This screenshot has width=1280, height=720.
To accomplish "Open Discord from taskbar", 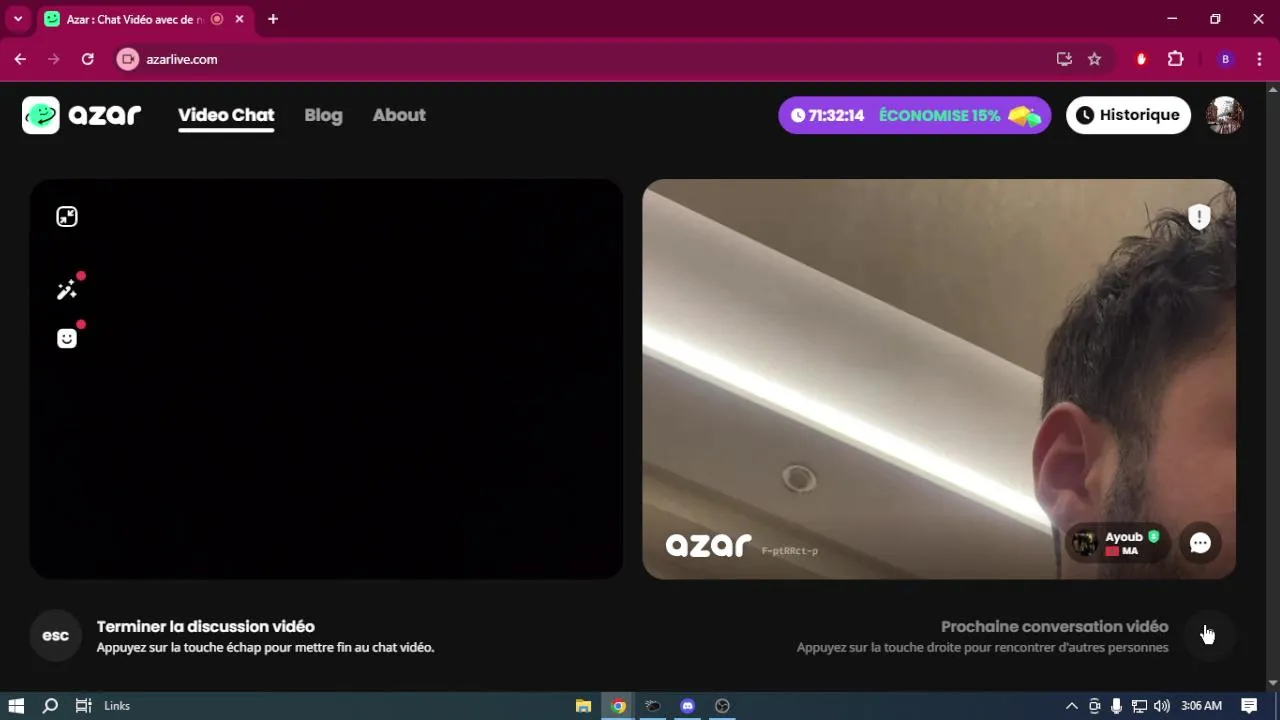I will click(x=687, y=706).
